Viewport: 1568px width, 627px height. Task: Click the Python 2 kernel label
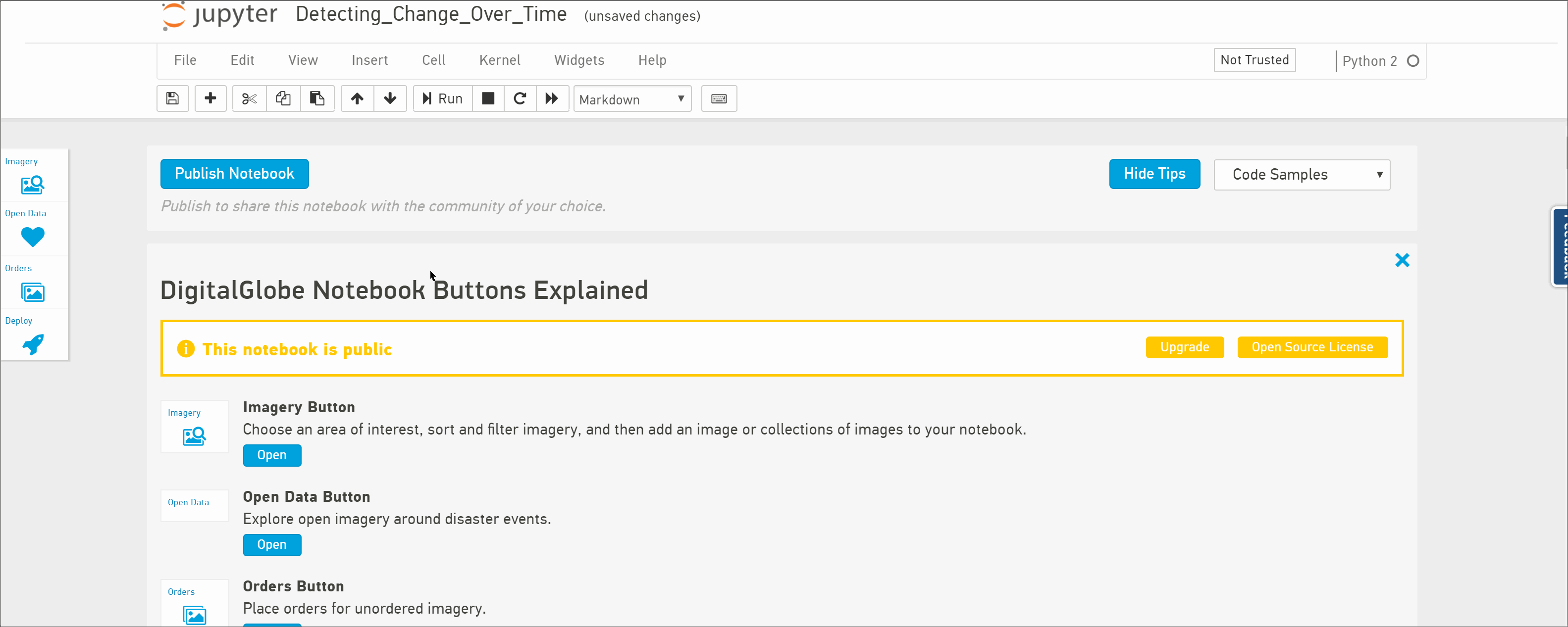(x=1369, y=61)
